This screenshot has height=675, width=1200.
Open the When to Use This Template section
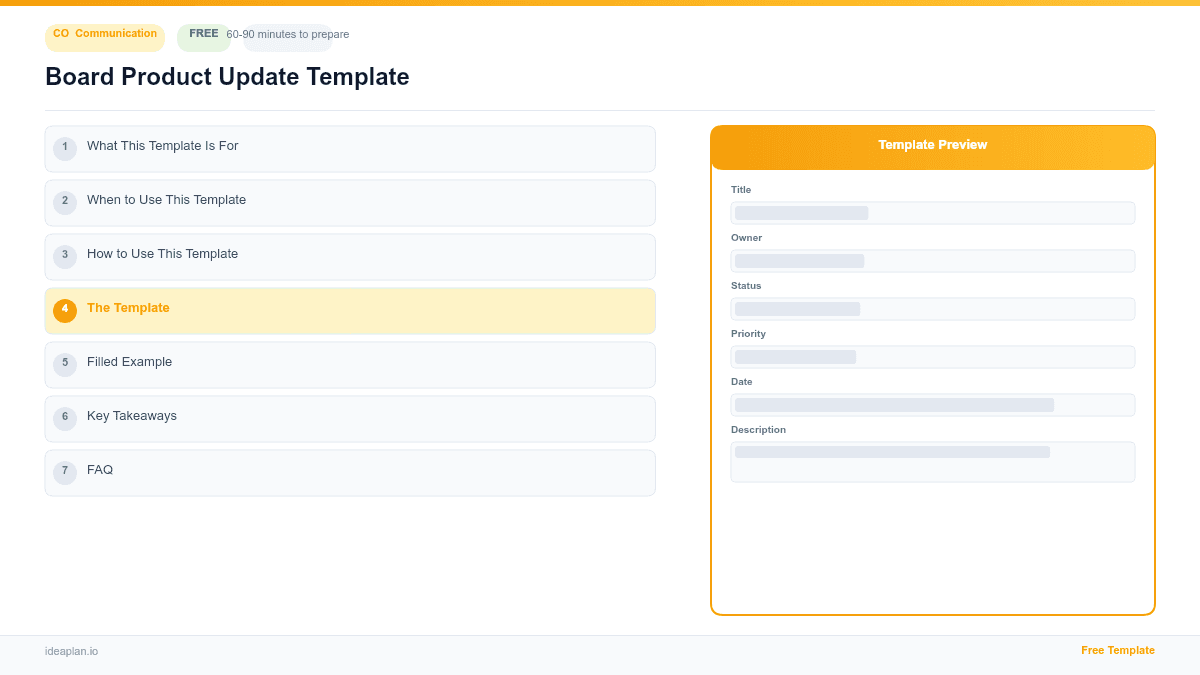(x=350, y=202)
